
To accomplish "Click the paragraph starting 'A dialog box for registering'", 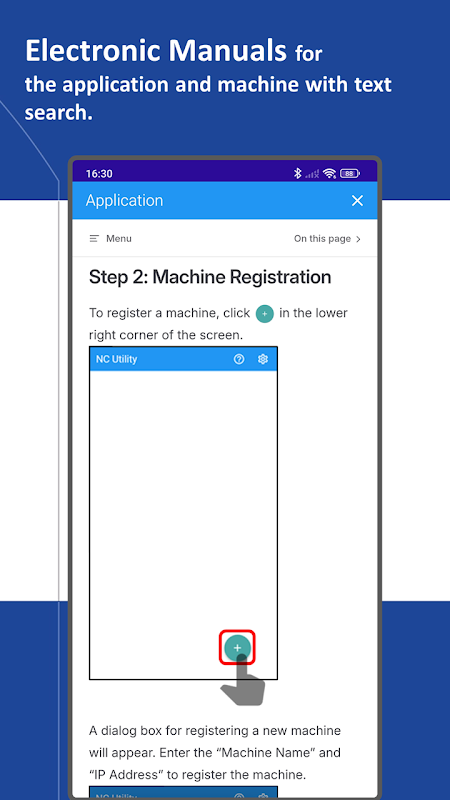I will pos(215,753).
